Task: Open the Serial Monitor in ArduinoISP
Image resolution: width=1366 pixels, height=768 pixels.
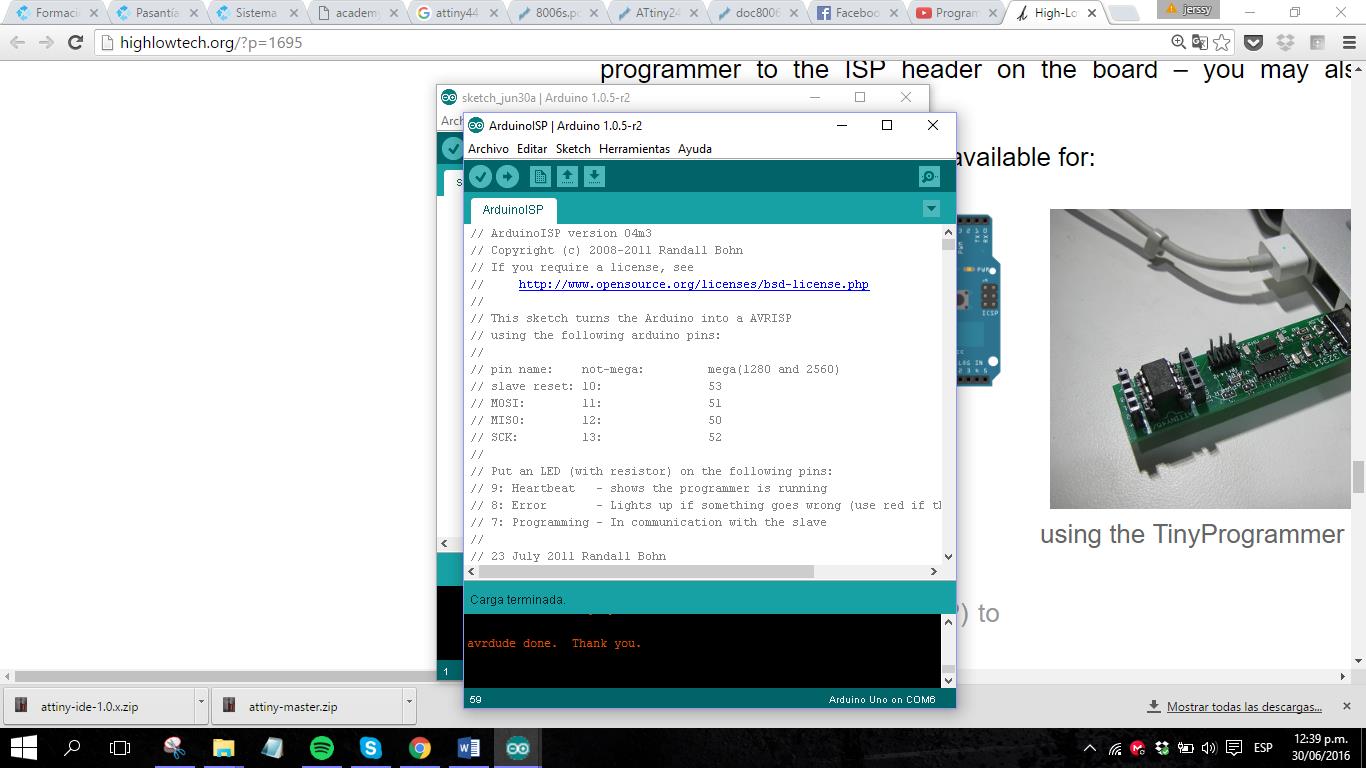Action: click(929, 177)
